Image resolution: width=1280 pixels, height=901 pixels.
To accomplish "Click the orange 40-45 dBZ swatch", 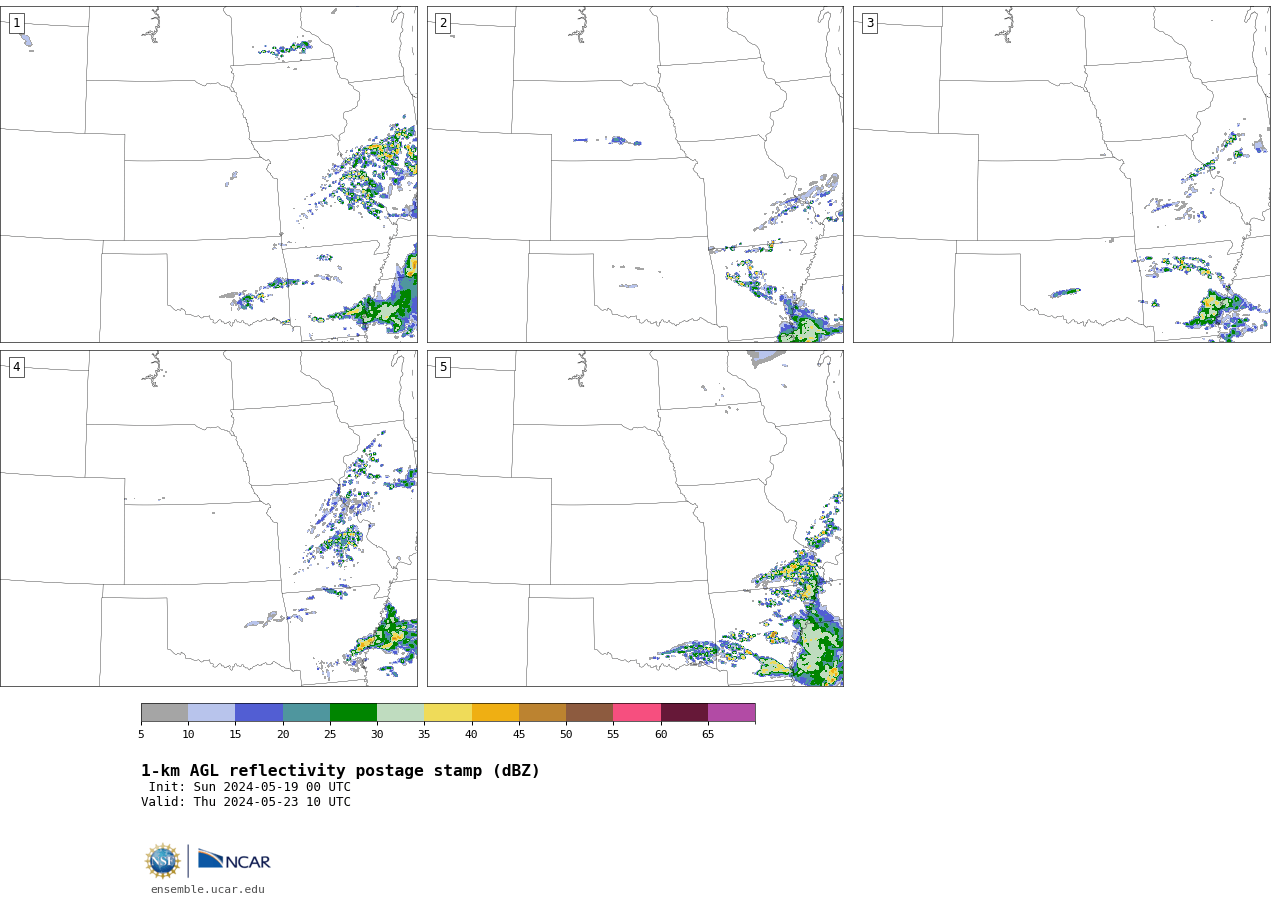I will [495, 712].
